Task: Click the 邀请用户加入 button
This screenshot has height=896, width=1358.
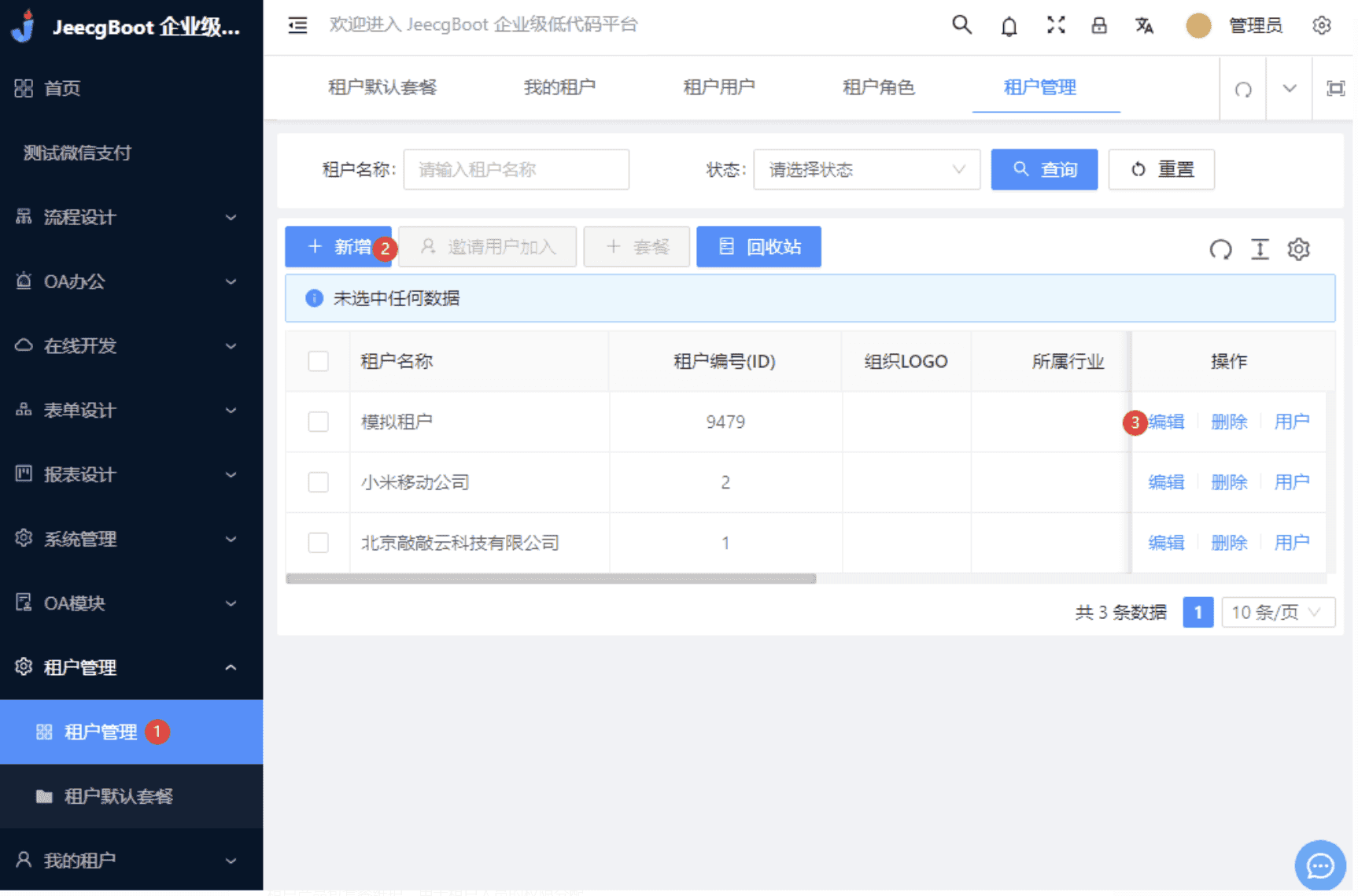Action: coord(488,247)
